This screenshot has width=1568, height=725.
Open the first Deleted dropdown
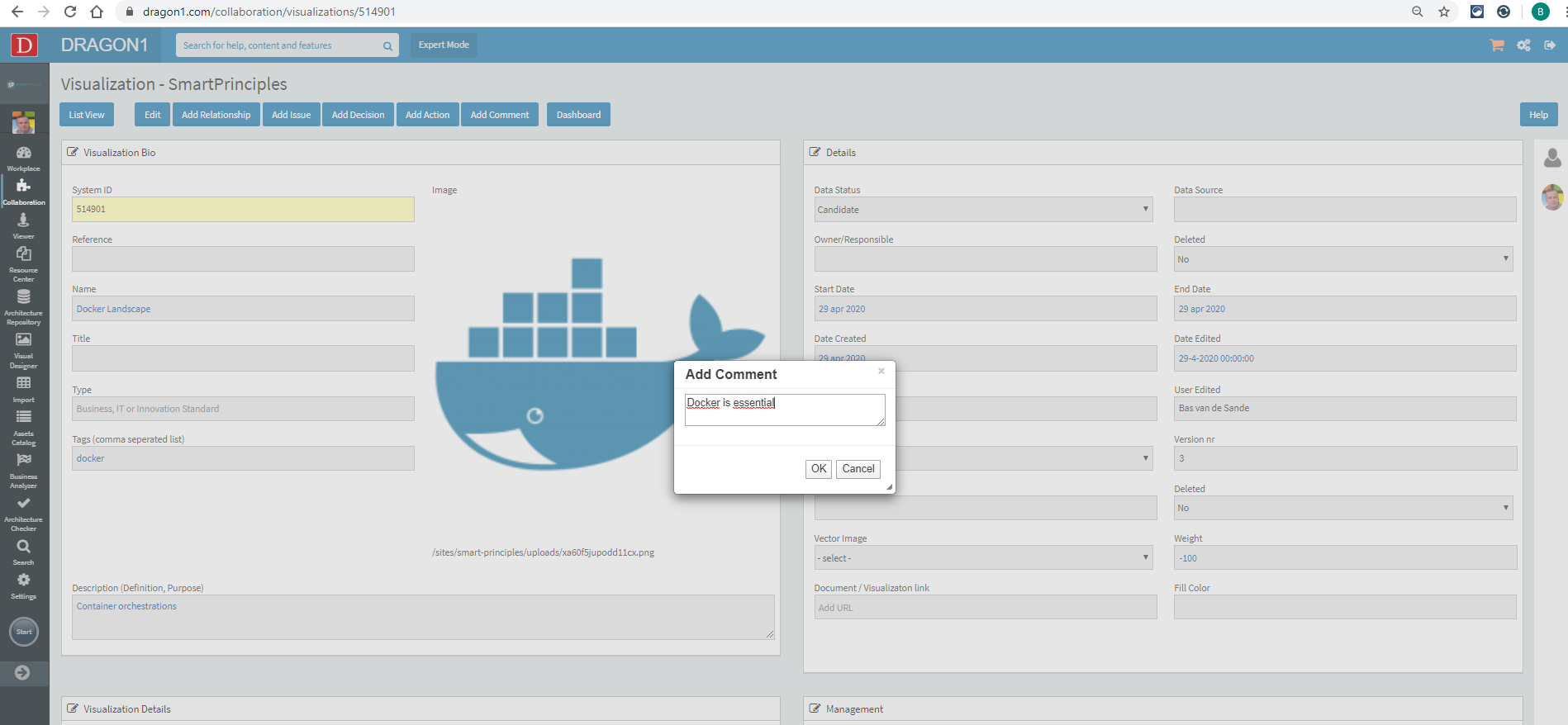click(x=1343, y=259)
